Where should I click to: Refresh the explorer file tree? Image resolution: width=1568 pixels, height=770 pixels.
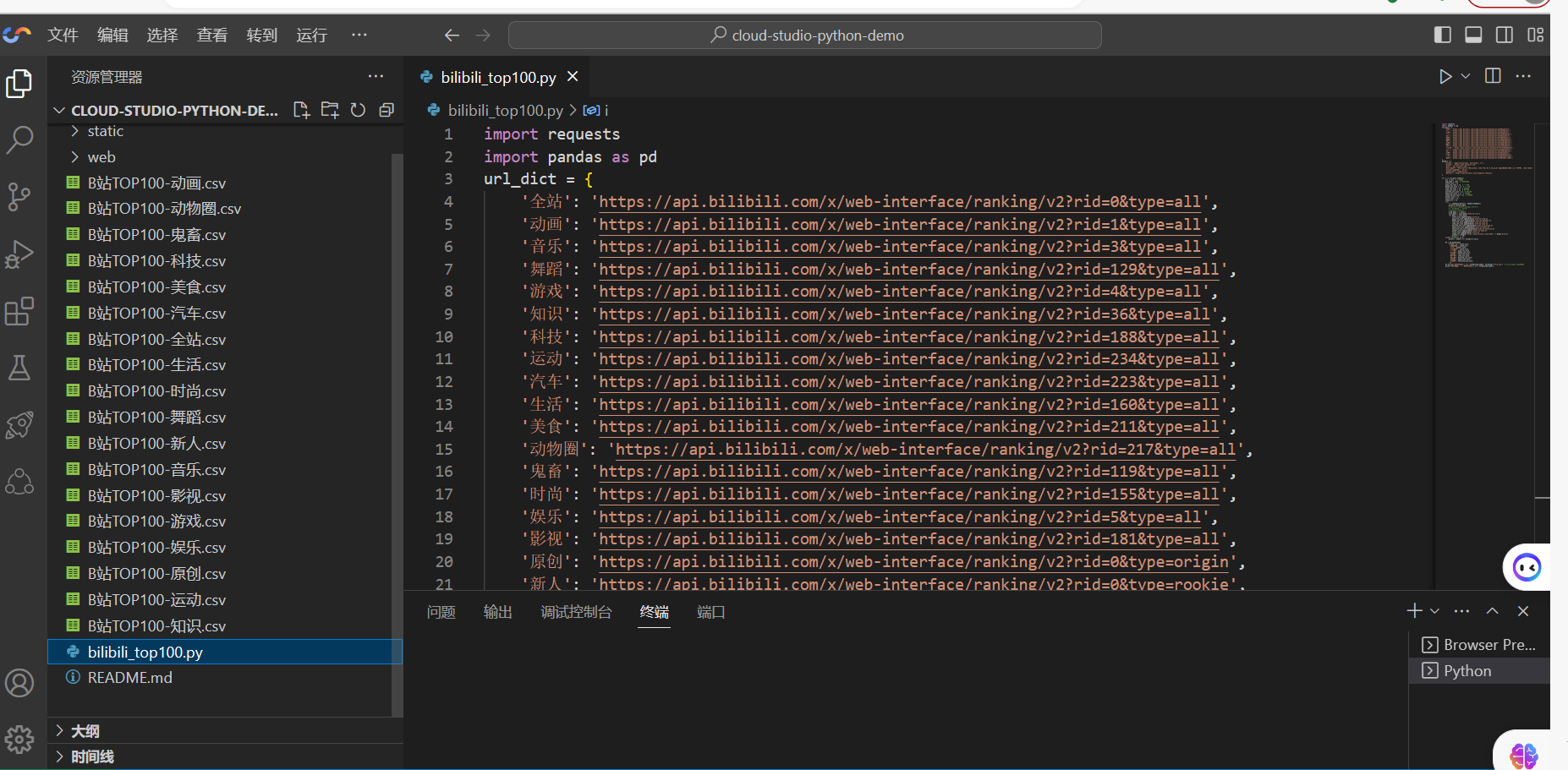[x=359, y=110]
